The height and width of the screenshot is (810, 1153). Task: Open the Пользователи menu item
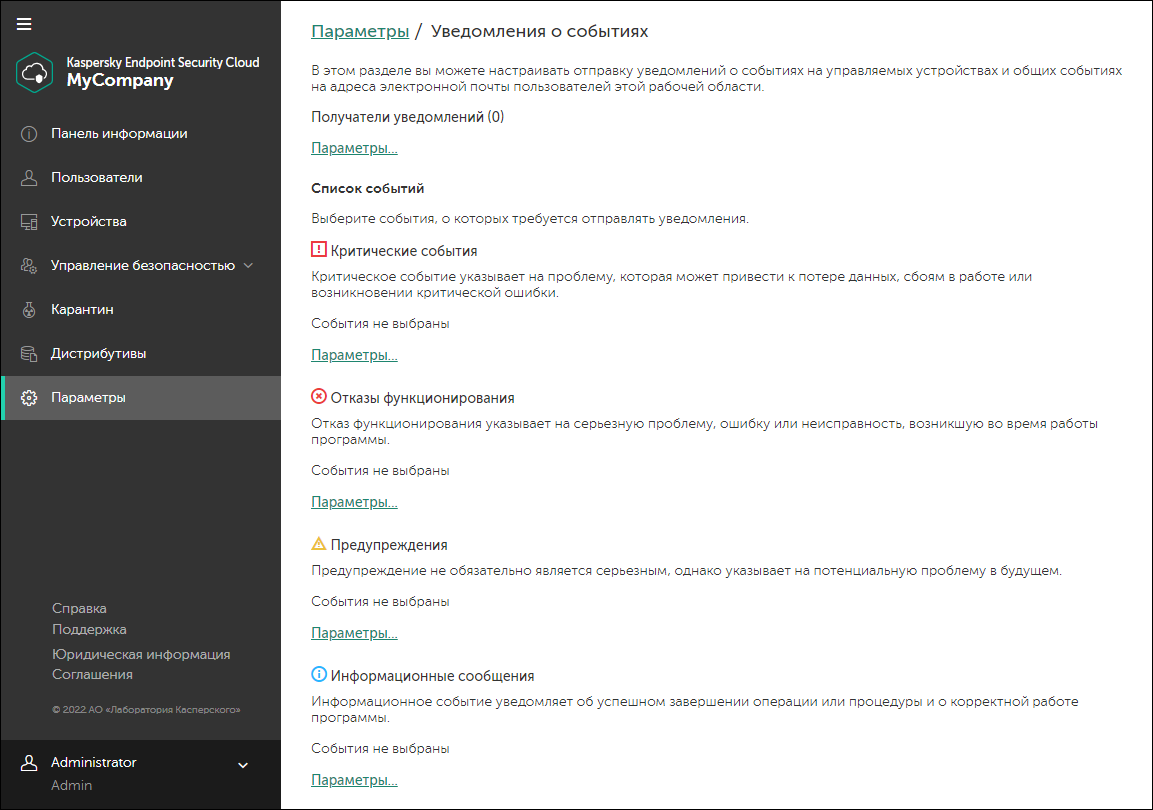[97, 178]
